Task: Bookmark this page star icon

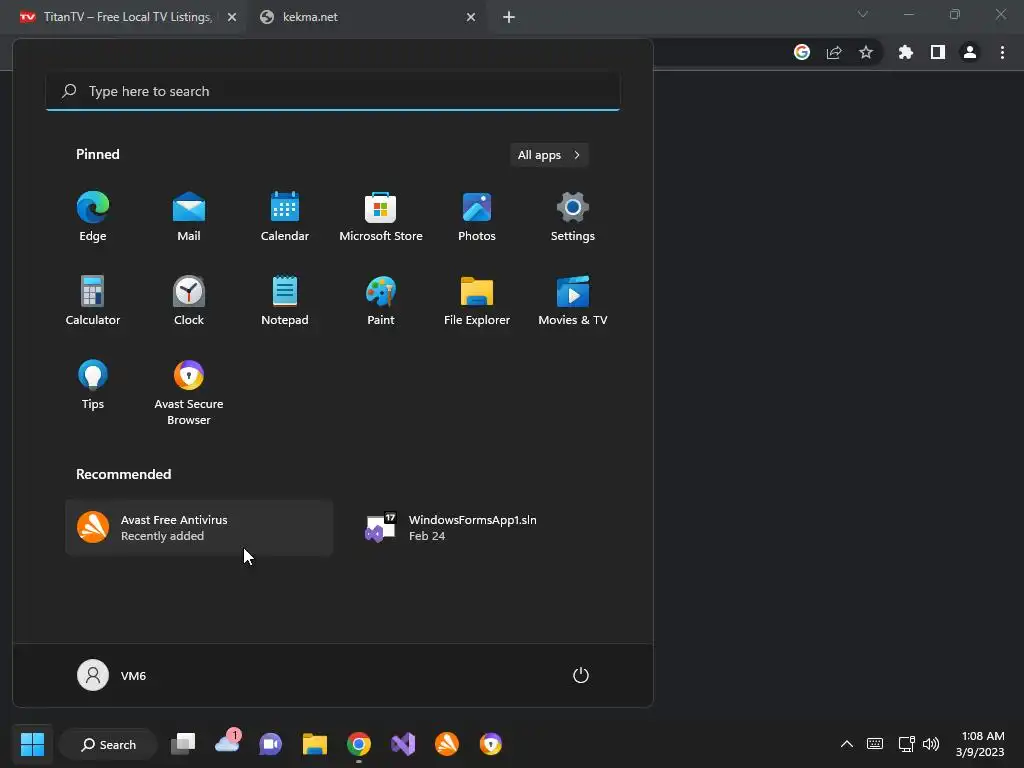Action: [866, 52]
